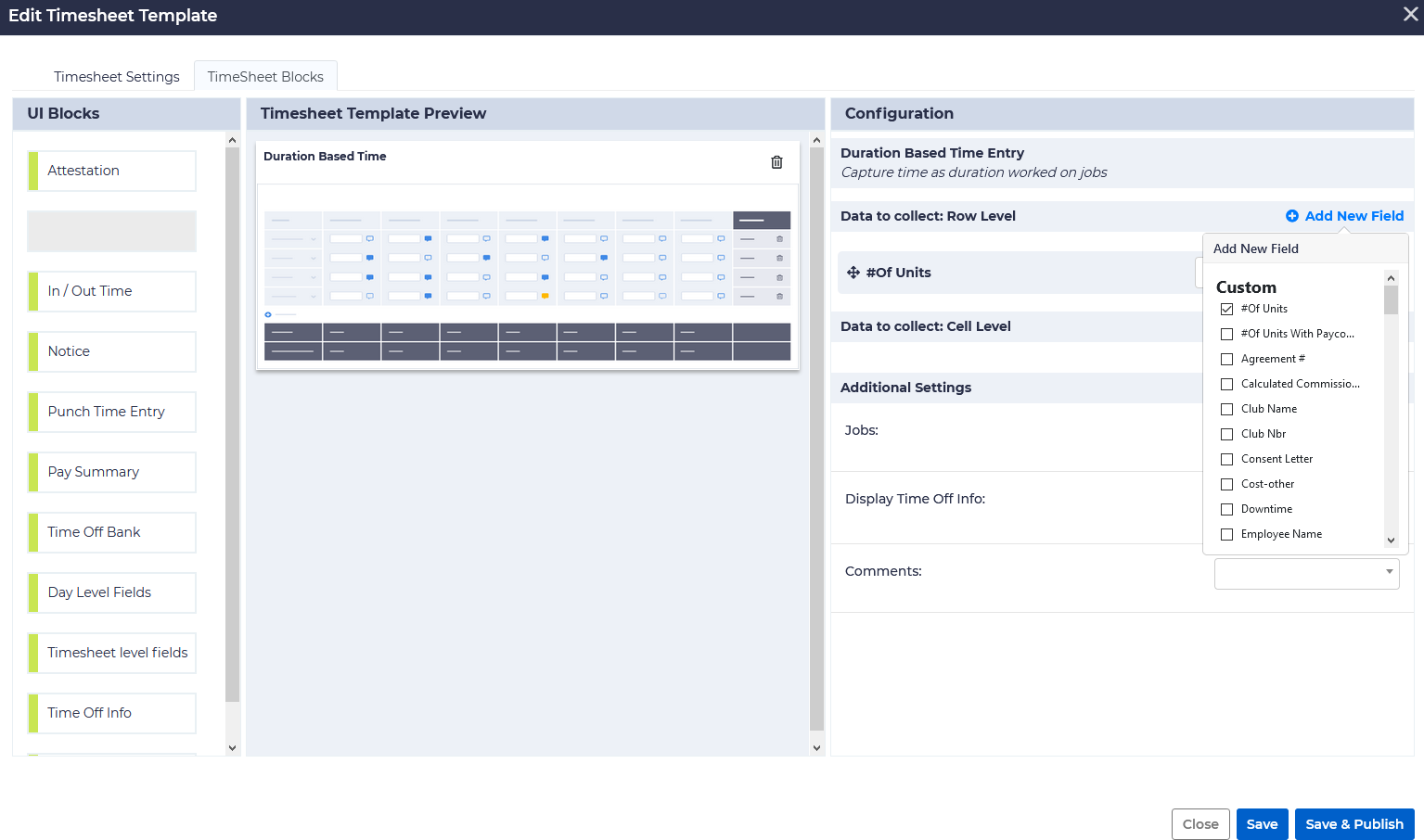1424x840 pixels.
Task: Click the Custom field list scrollbar thumb
Action: click(x=1390, y=300)
